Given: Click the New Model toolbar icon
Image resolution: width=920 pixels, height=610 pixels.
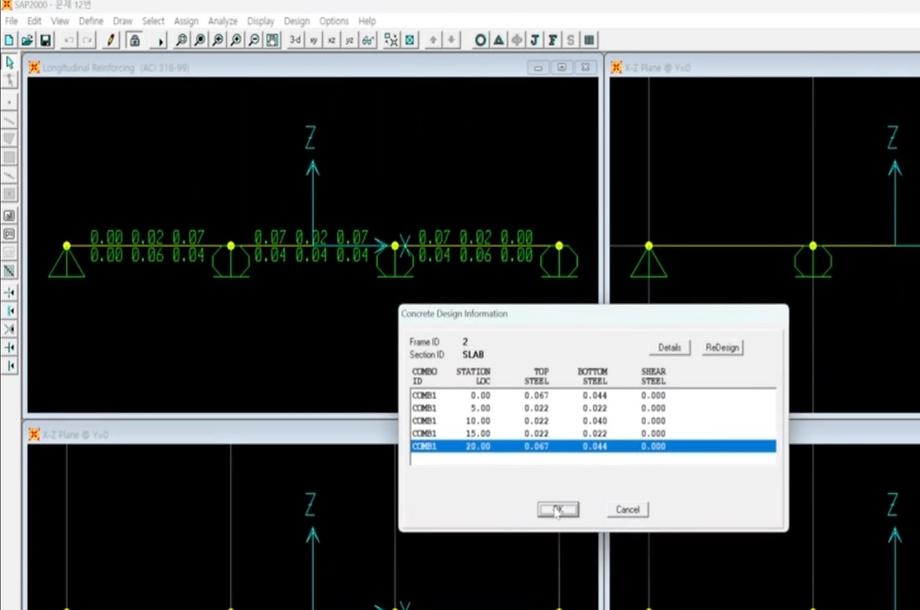Looking at the screenshot, I should [x=9, y=40].
